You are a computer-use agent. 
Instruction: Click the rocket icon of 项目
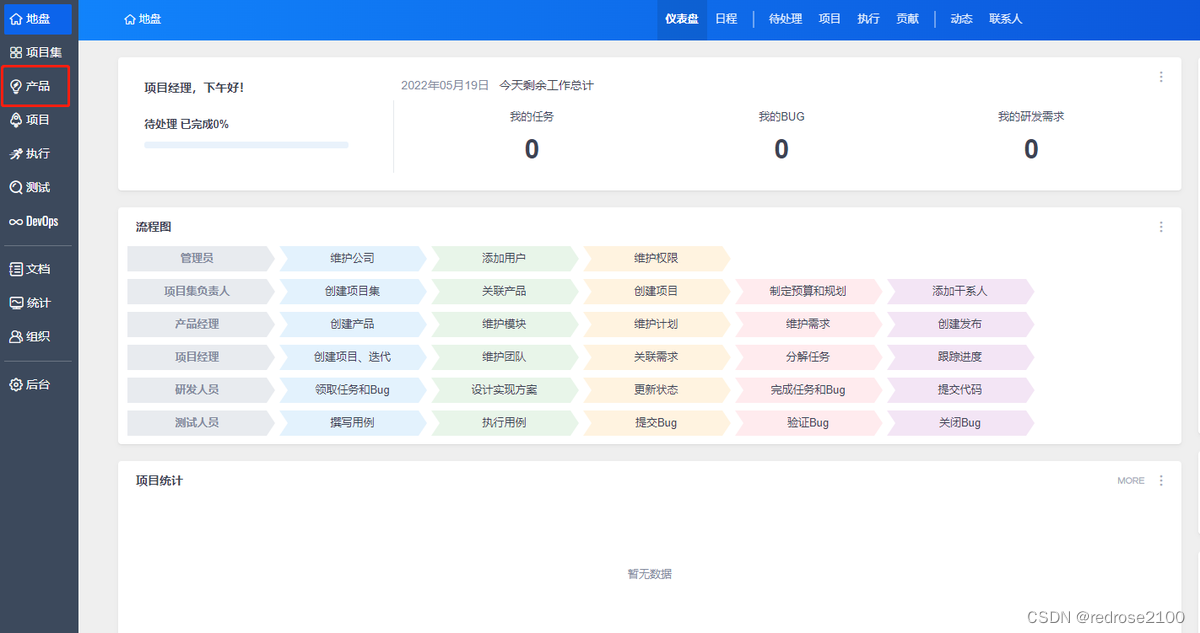[x=16, y=120]
